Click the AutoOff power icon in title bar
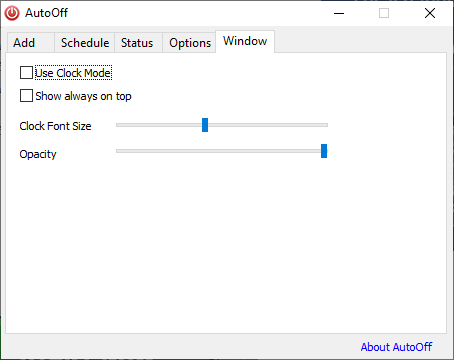The height and width of the screenshot is (360, 454). [12, 13]
